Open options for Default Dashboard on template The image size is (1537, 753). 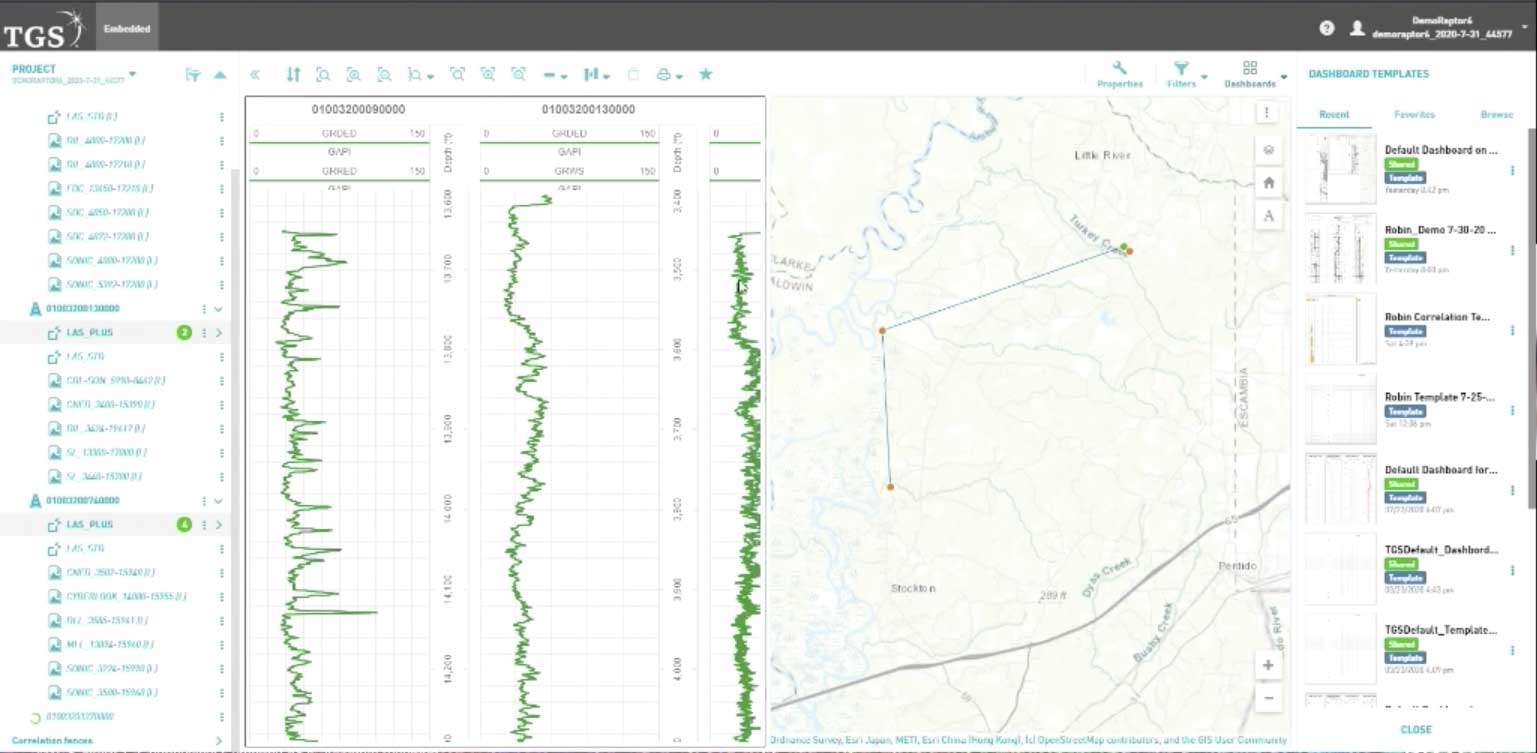click(x=1512, y=171)
